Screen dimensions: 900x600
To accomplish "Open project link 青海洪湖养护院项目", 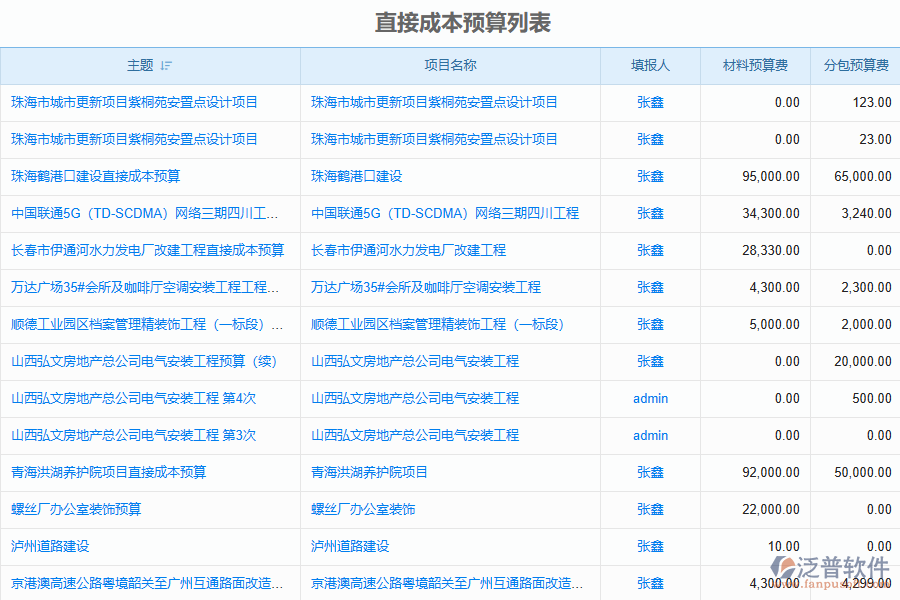I will click(370, 473).
